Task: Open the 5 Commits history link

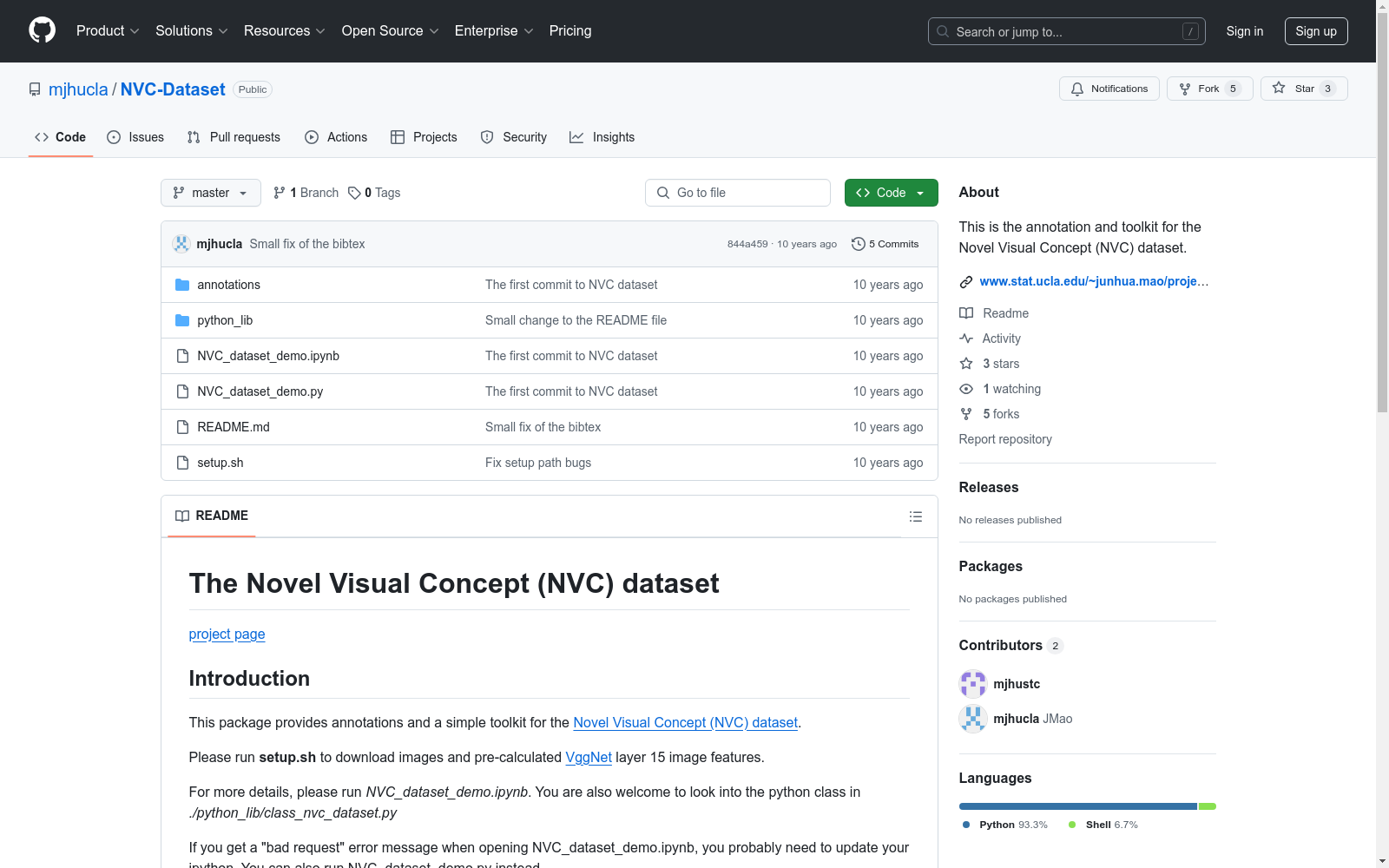Action: [885, 244]
